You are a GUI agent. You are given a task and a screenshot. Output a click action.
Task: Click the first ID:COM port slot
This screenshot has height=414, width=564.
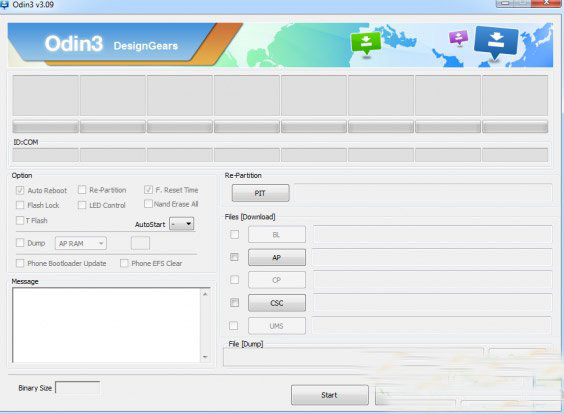[x=45, y=155]
